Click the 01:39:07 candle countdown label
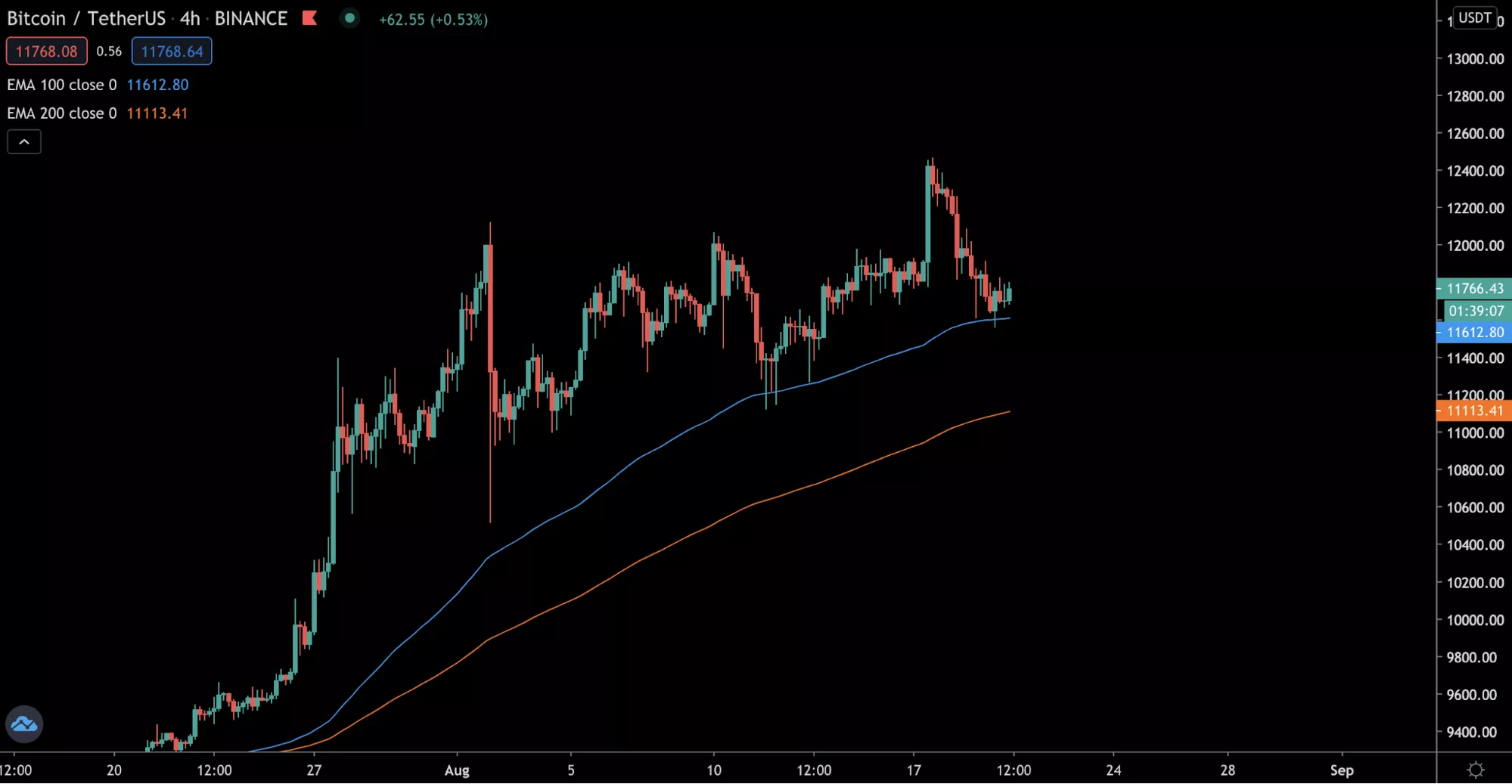Screen dimensions: 1512x784 (1476, 311)
